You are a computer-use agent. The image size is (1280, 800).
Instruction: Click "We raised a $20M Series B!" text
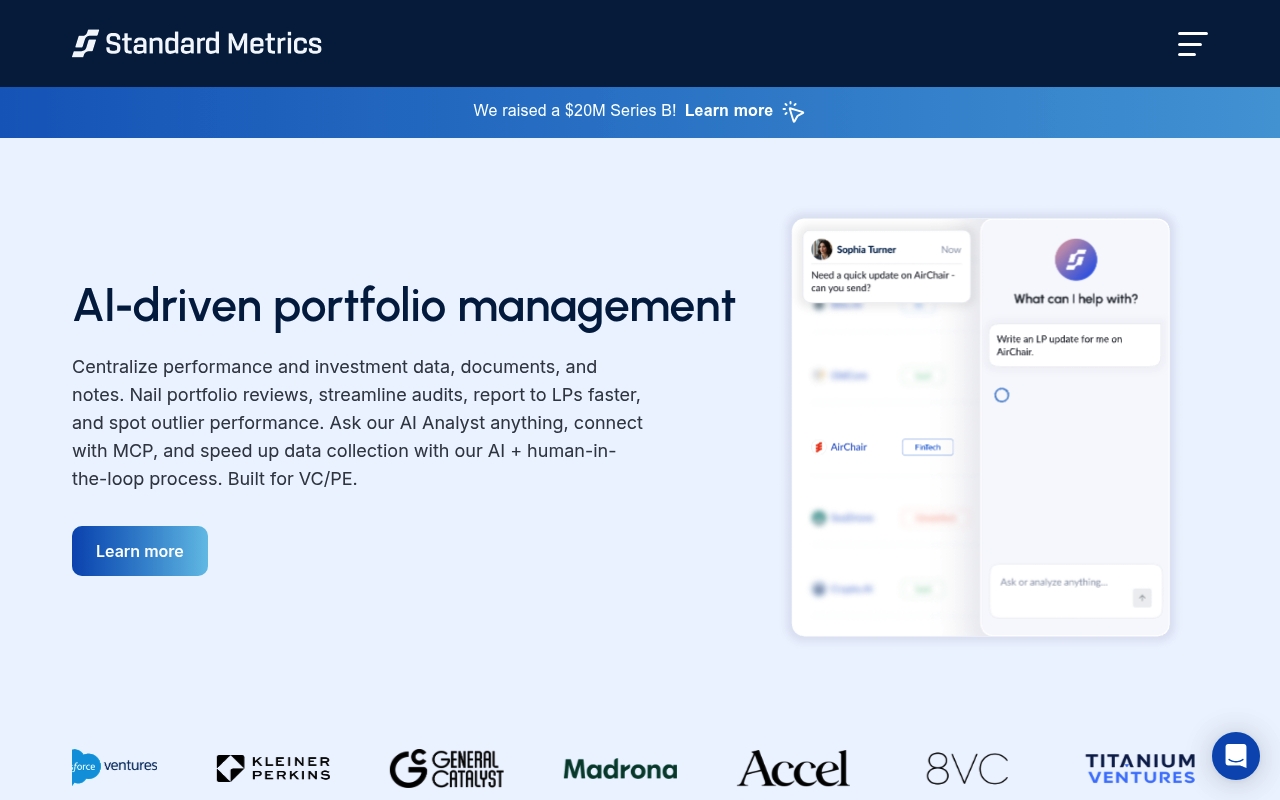point(575,111)
